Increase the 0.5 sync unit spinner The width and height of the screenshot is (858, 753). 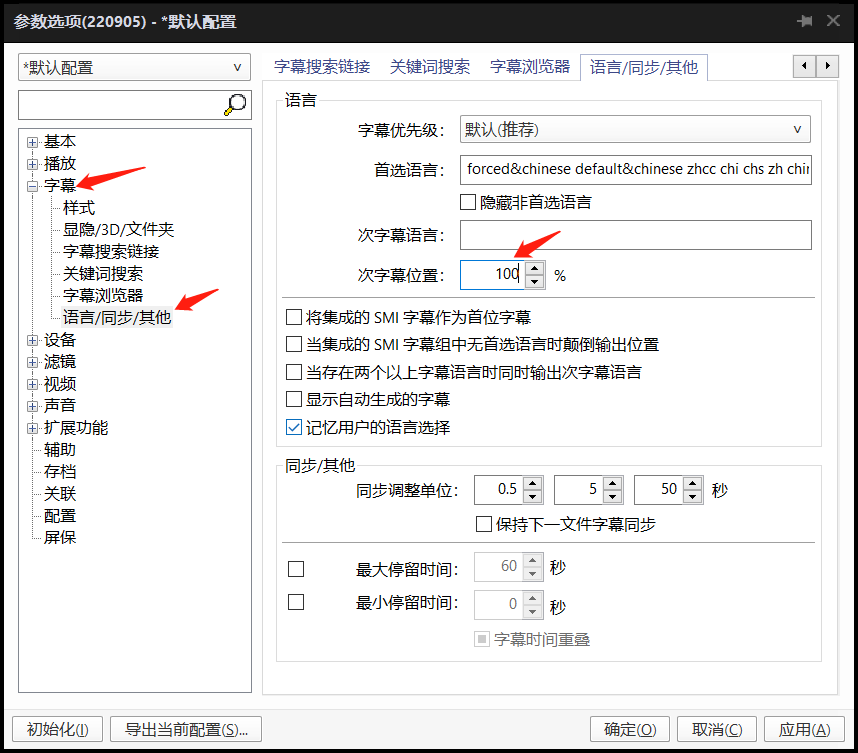tap(532, 483)
